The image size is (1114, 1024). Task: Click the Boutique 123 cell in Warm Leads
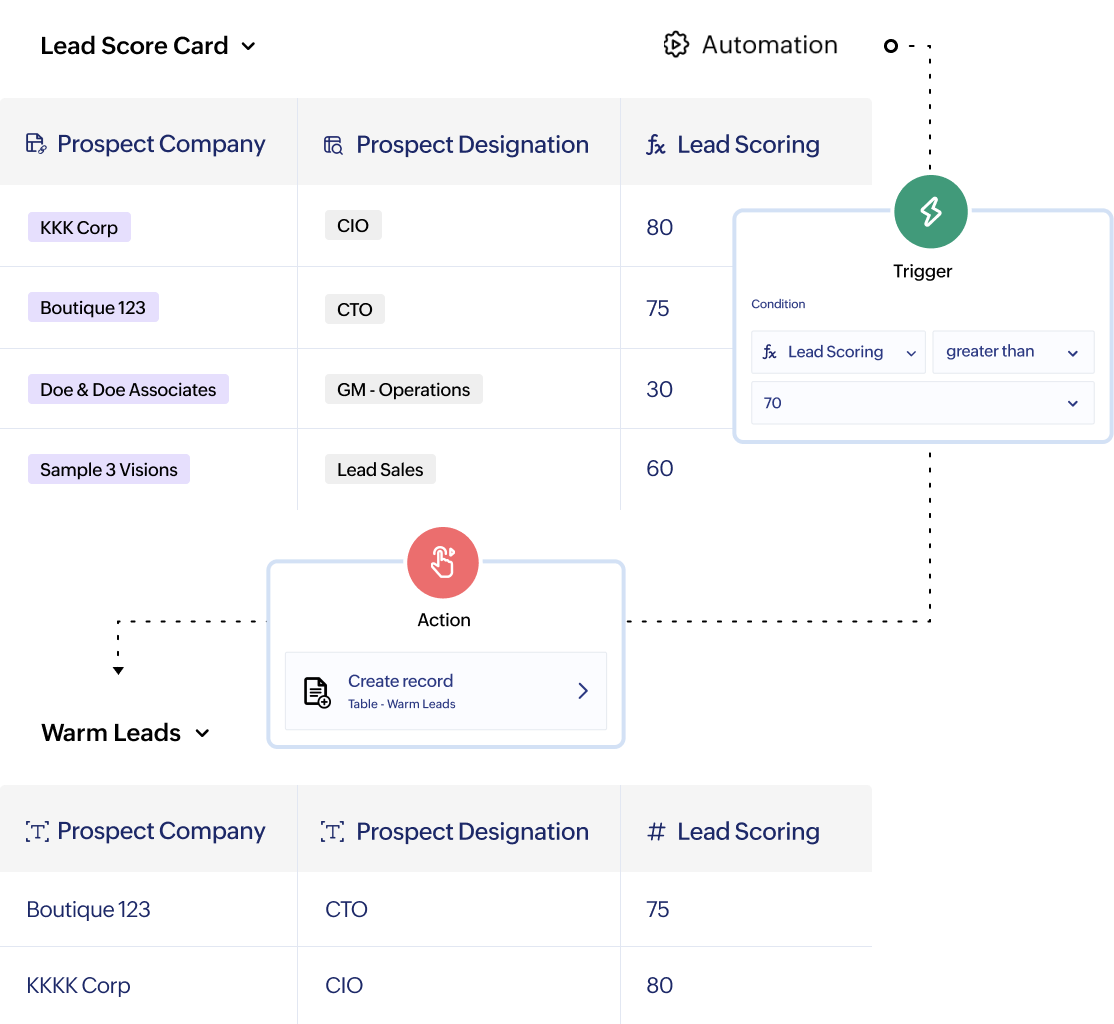(89, 909)
